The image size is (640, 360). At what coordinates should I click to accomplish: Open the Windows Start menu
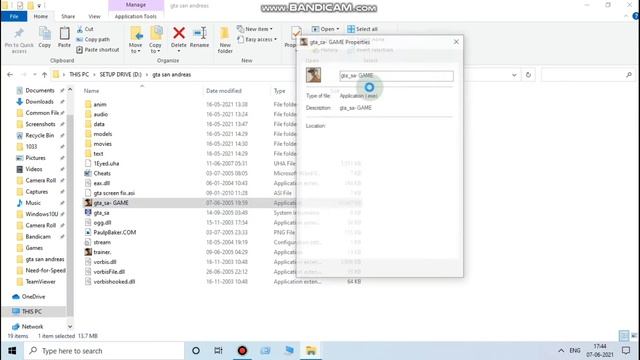(x=12, y=351)
